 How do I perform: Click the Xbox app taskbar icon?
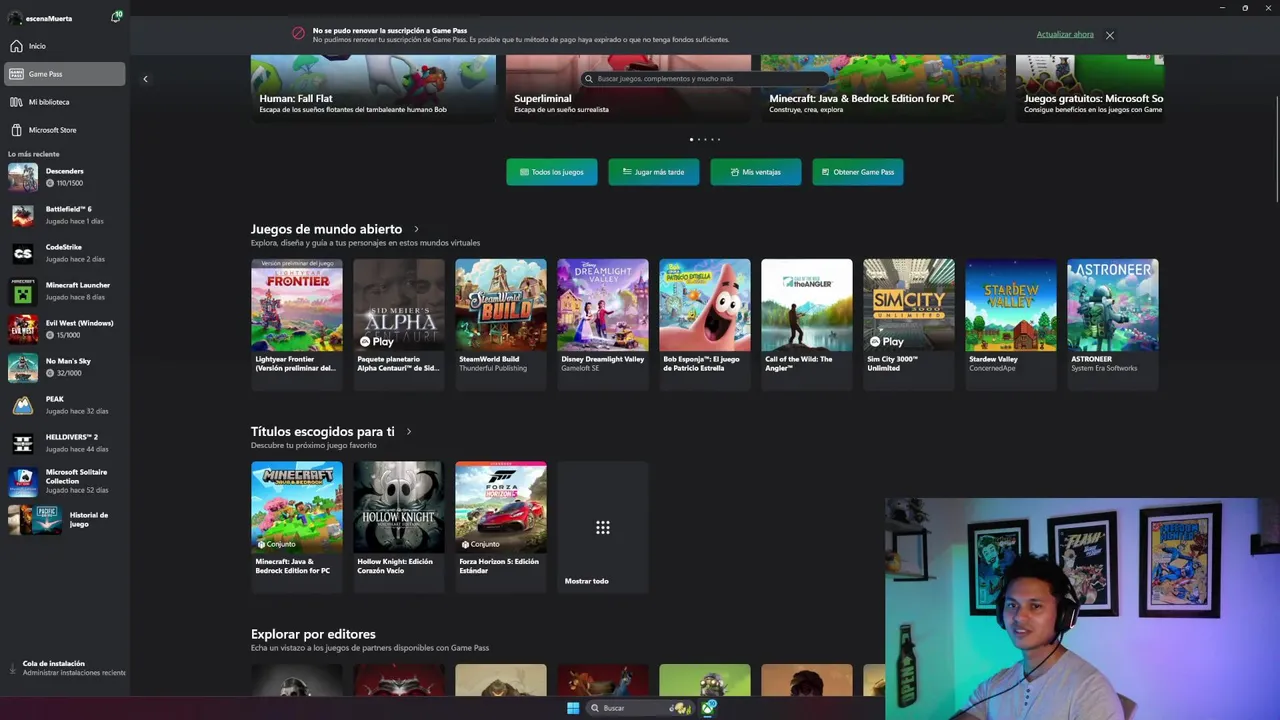[709, 708]
